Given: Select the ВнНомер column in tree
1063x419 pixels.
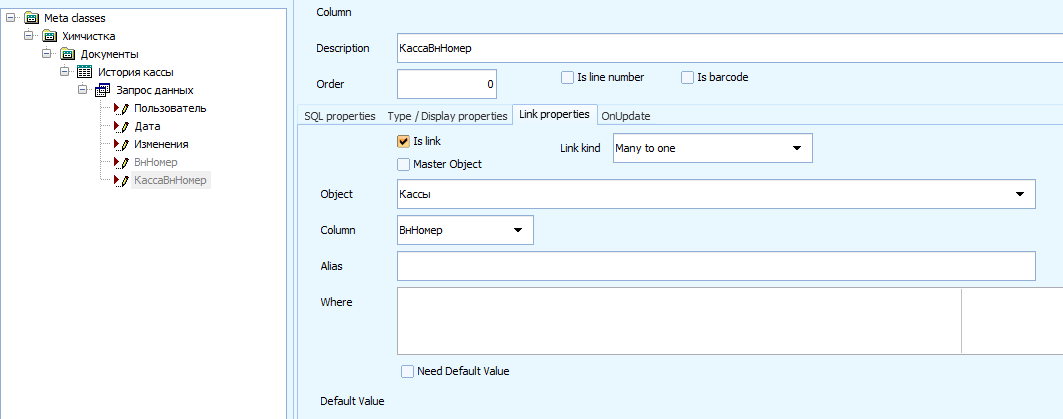Looking at the screenshot, I should click(x=156, y=163).
